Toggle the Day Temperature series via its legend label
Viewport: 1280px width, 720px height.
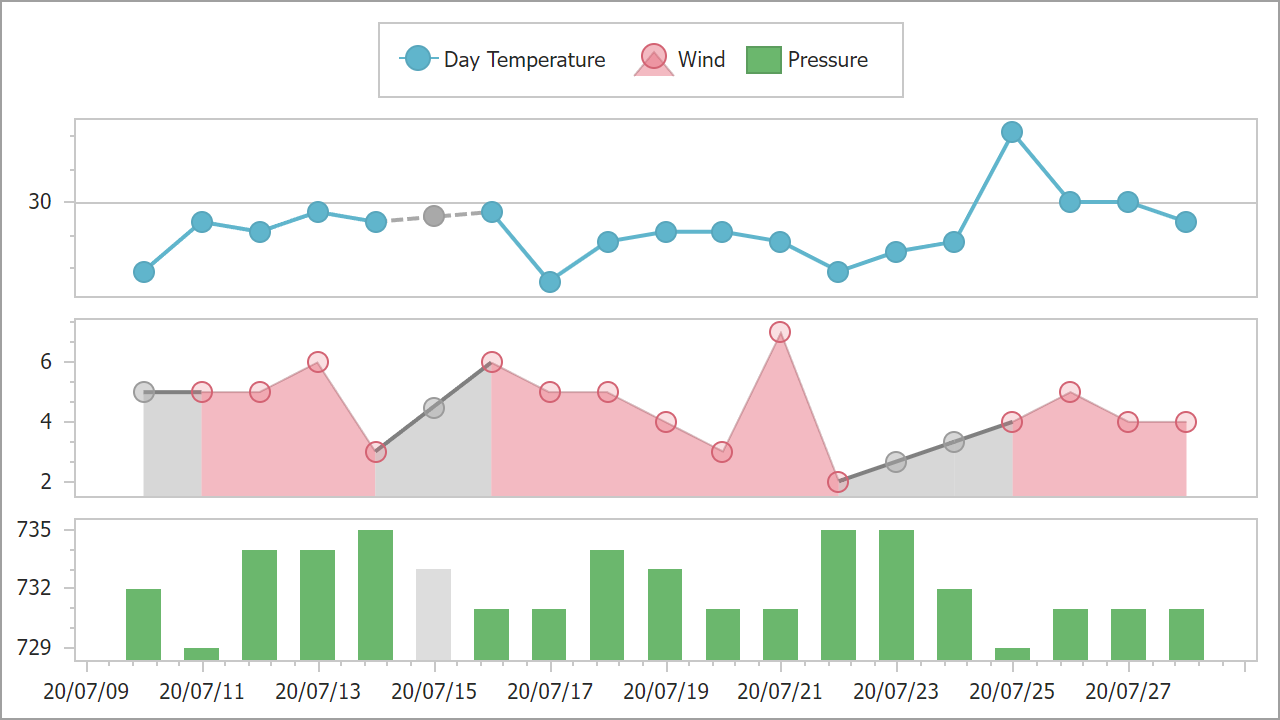coord(524,60)
